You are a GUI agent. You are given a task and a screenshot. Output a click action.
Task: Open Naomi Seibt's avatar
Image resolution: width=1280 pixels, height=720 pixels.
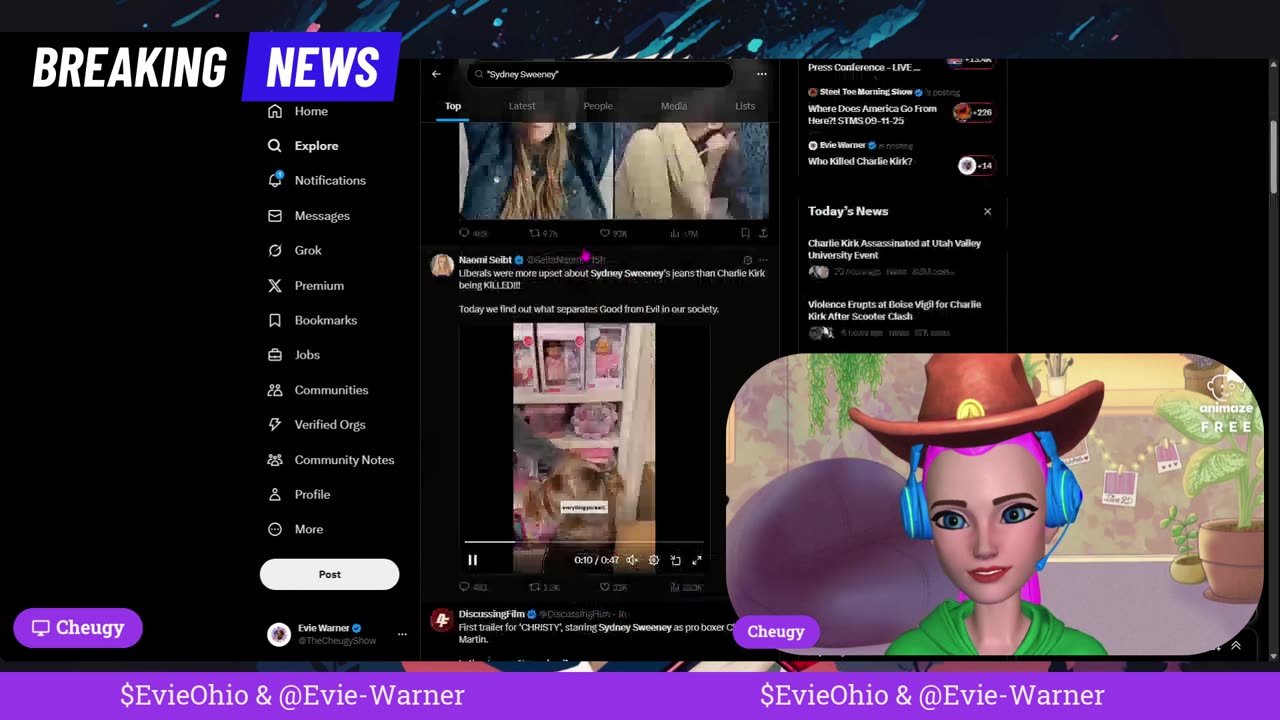coord(441,265)
